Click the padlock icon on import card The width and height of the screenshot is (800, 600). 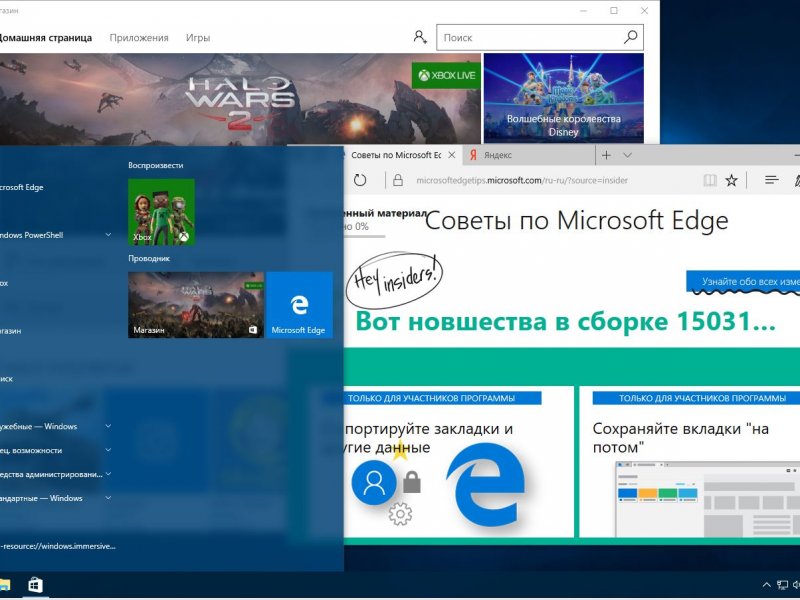pyautogui.click(x=412, y=482)
